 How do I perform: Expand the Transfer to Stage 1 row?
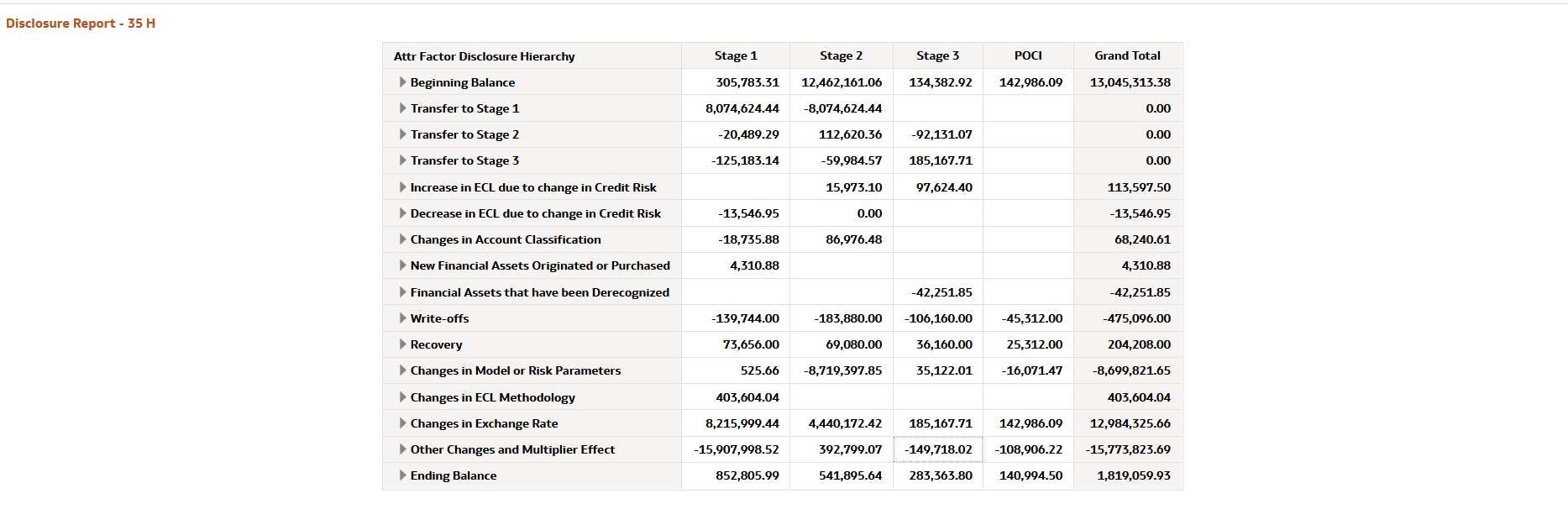tap(403, 108)
